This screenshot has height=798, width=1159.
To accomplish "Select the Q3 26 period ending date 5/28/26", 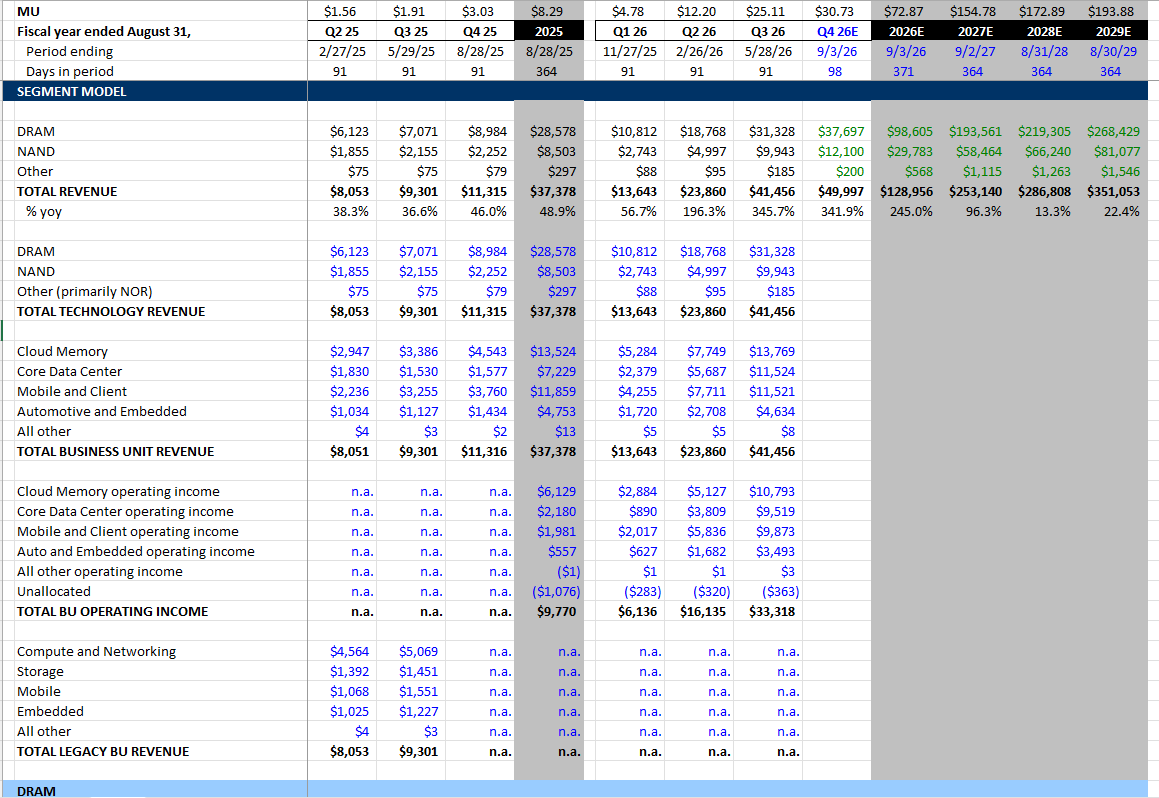I will [x=768, y=52].
